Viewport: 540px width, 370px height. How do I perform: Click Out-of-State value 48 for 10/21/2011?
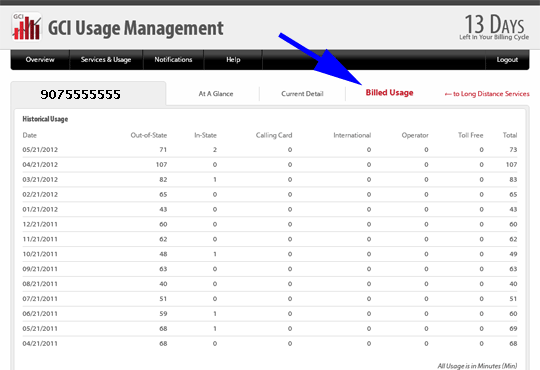(163, 254)
